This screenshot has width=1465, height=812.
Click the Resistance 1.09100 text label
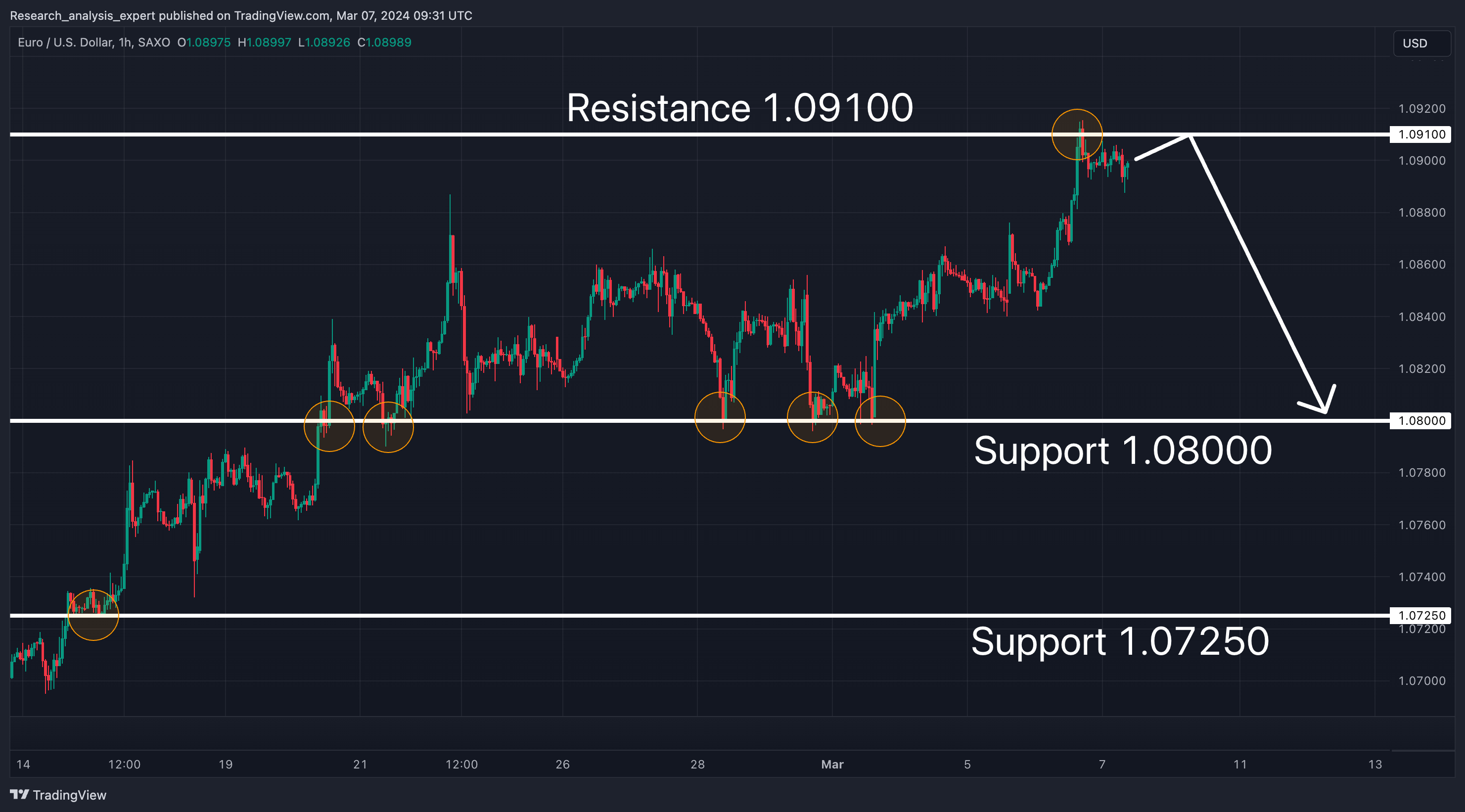point(739,107)
